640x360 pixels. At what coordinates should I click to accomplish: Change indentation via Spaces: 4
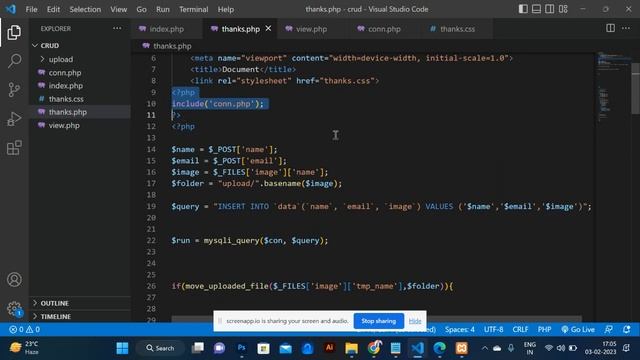[460, 329]
